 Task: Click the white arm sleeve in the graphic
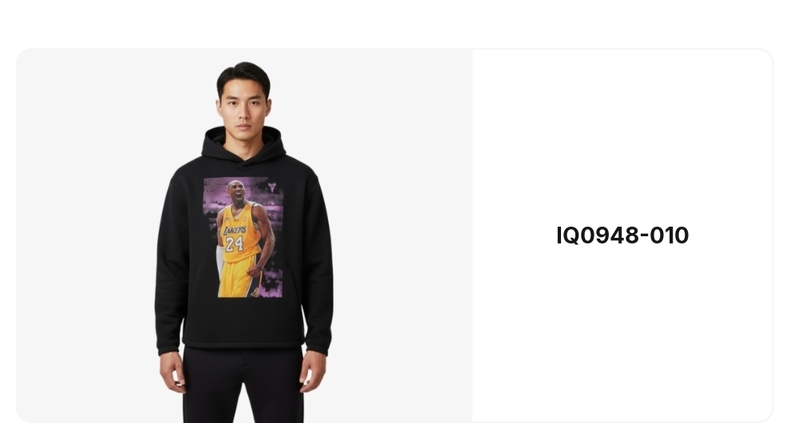click(x=220, y=261)
